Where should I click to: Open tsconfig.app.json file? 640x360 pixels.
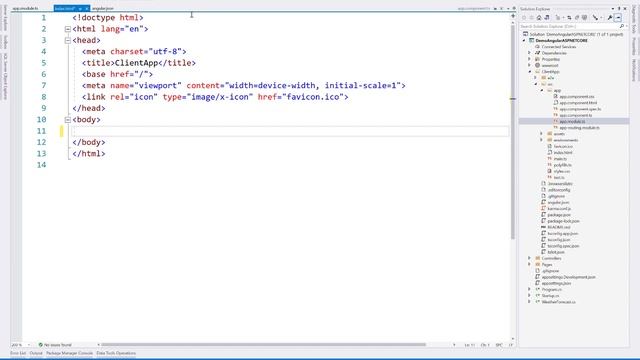(562, 233)
